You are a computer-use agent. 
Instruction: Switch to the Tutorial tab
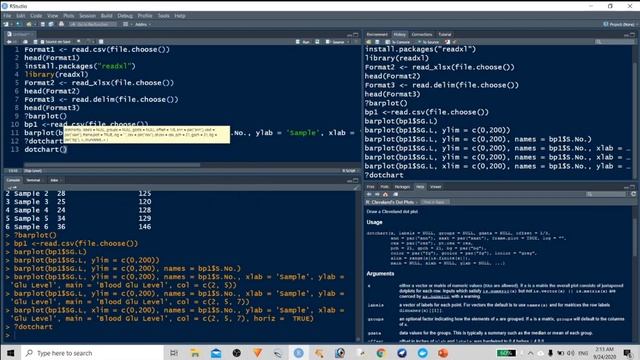(x=445, y=35)
